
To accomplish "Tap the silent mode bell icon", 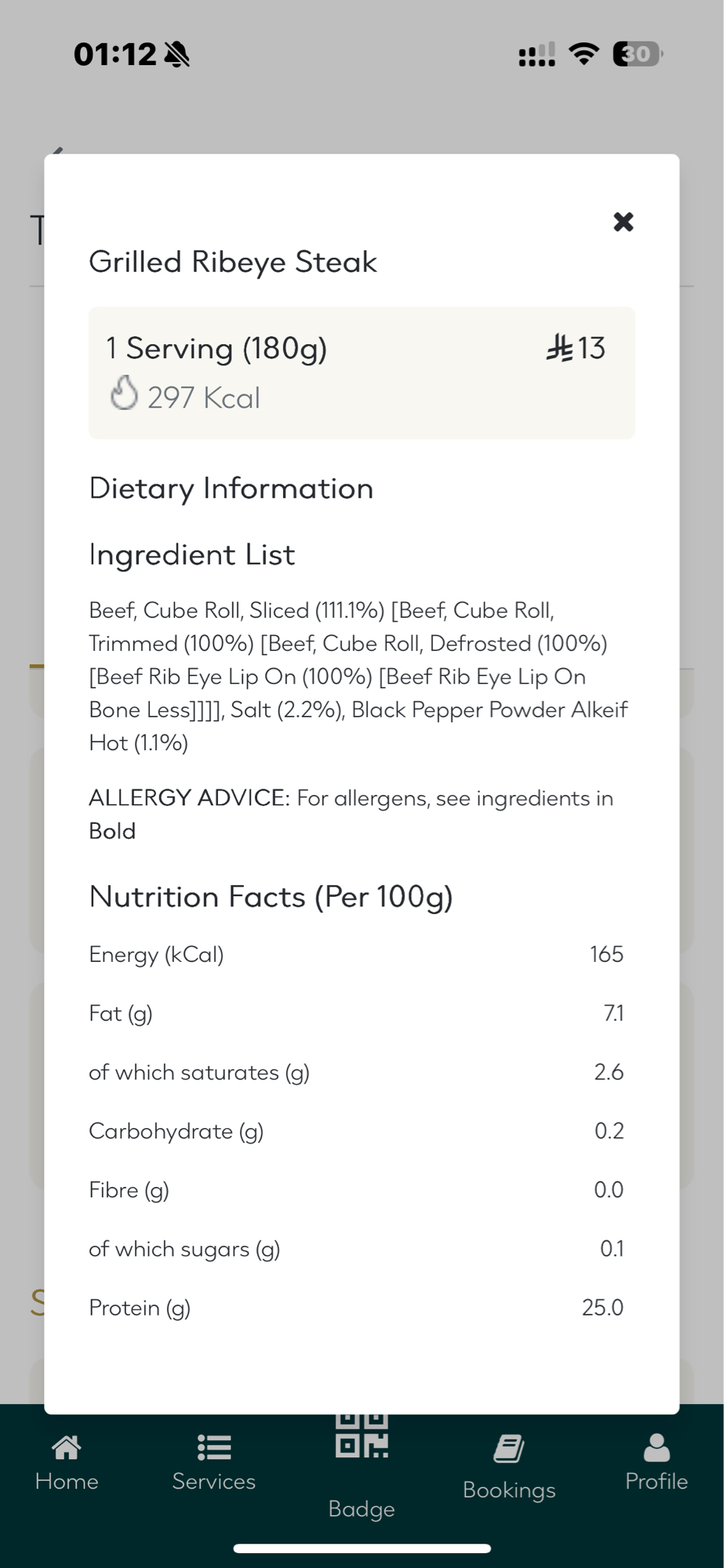I will [x=177, y=54].
